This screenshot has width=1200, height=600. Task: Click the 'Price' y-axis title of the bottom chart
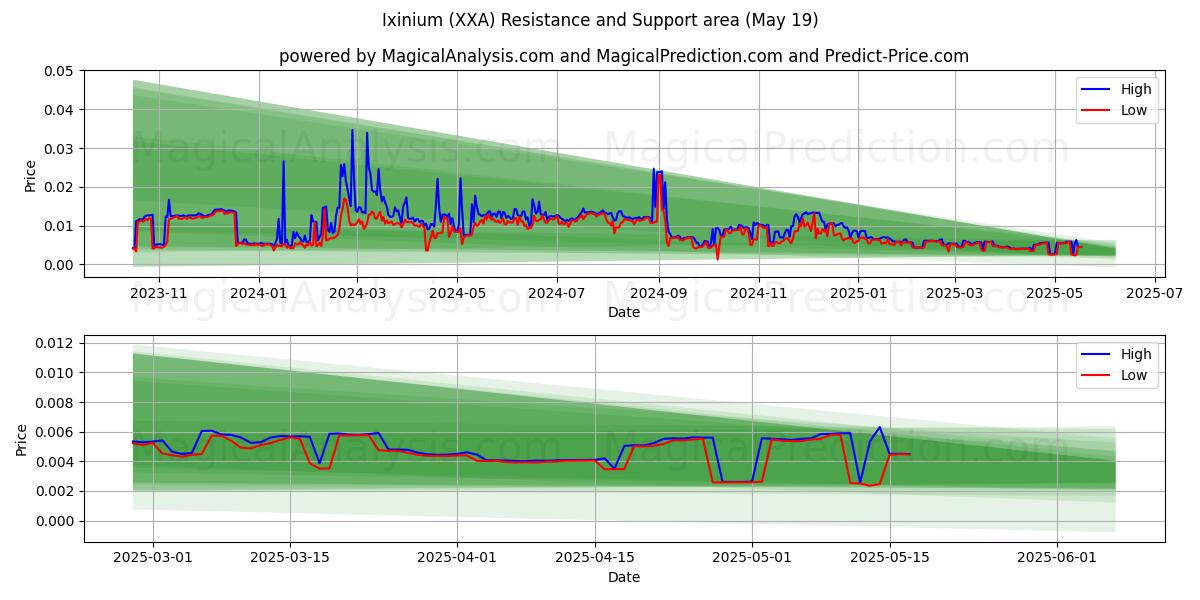22,440
